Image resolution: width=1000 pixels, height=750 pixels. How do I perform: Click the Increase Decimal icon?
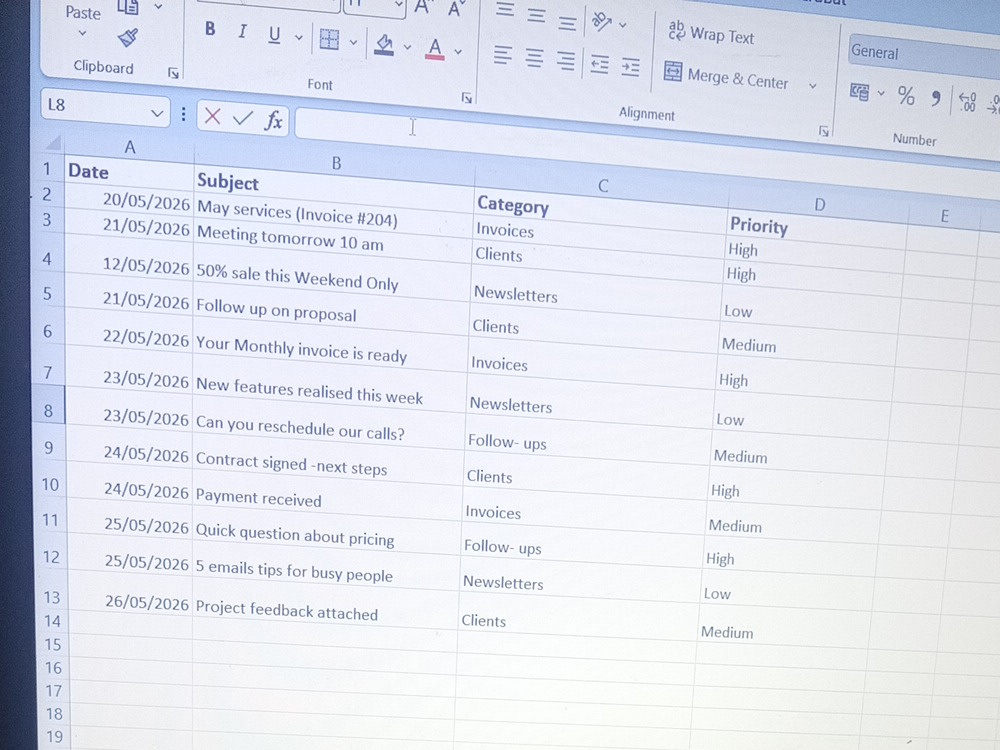(967, 101)
